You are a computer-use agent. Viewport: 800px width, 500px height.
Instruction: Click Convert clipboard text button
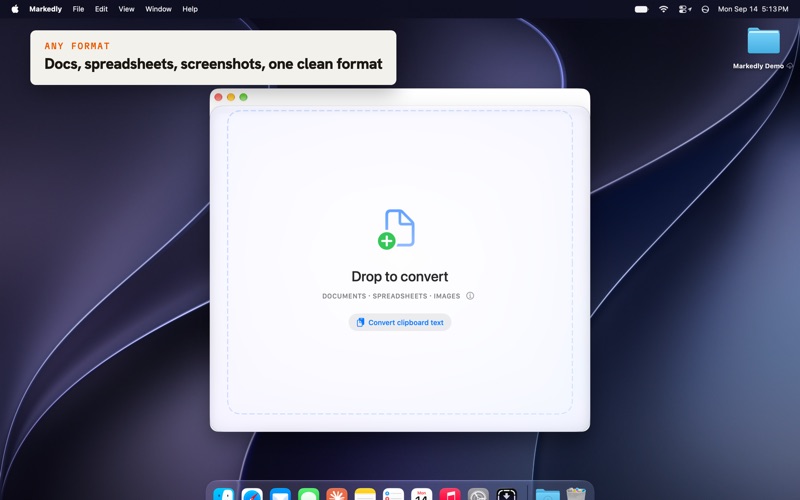[400, 322]
